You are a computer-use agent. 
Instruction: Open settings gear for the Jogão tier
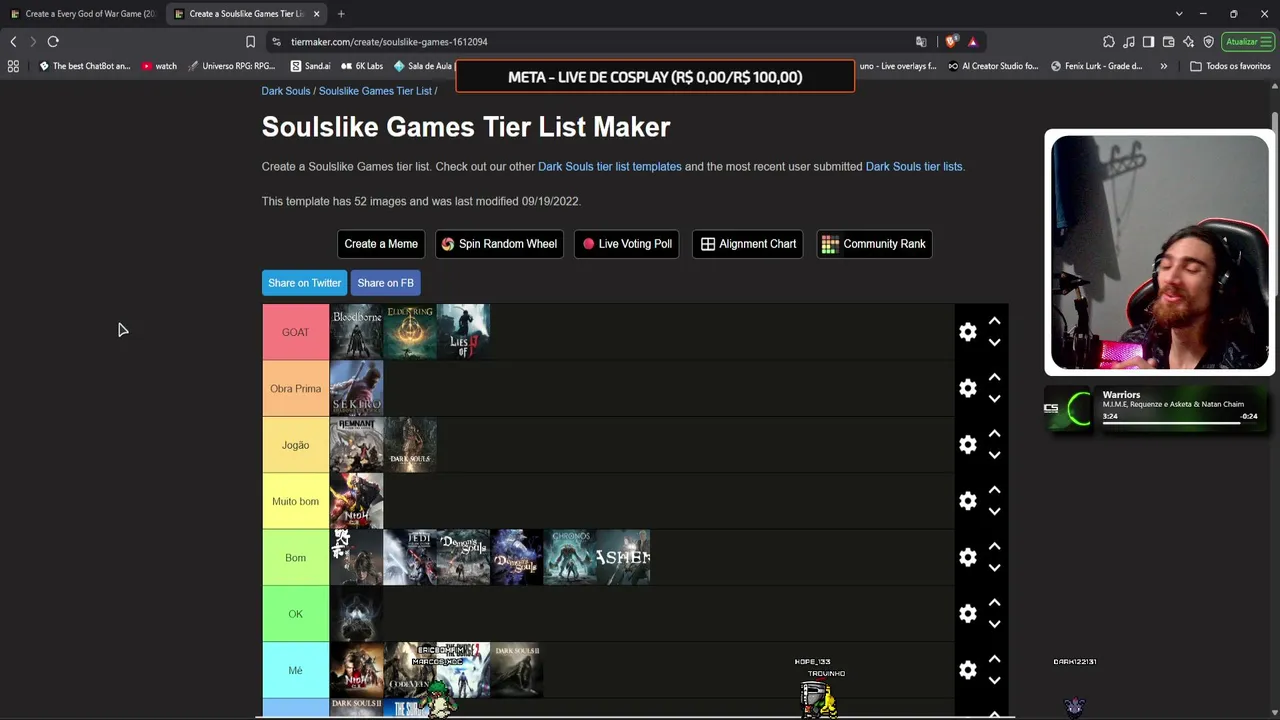click(x=967, y=445)
